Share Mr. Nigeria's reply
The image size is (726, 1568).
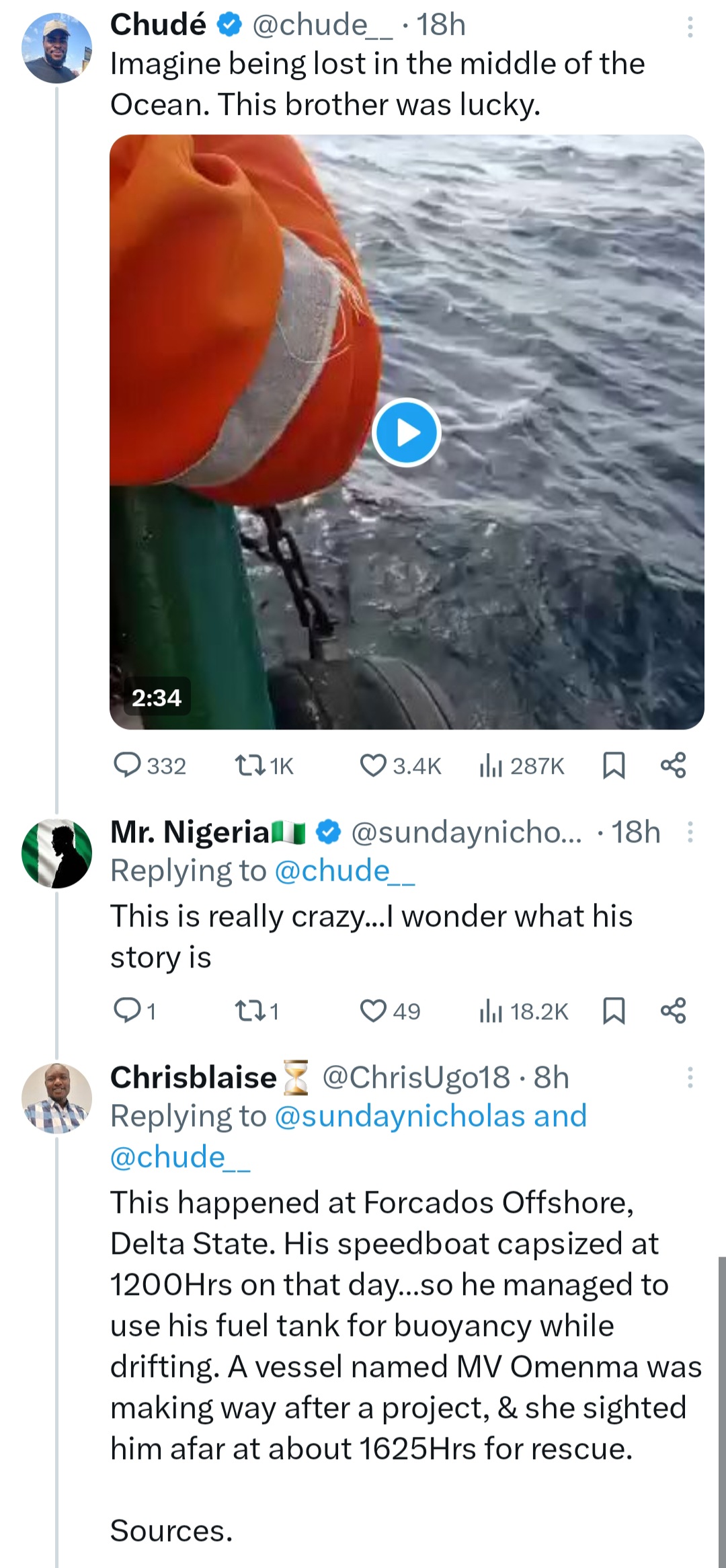pos(674,1011)
